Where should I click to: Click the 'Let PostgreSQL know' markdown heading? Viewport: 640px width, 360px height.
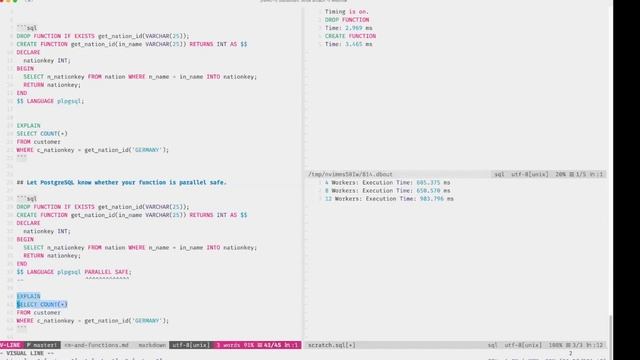click(121, 182)
